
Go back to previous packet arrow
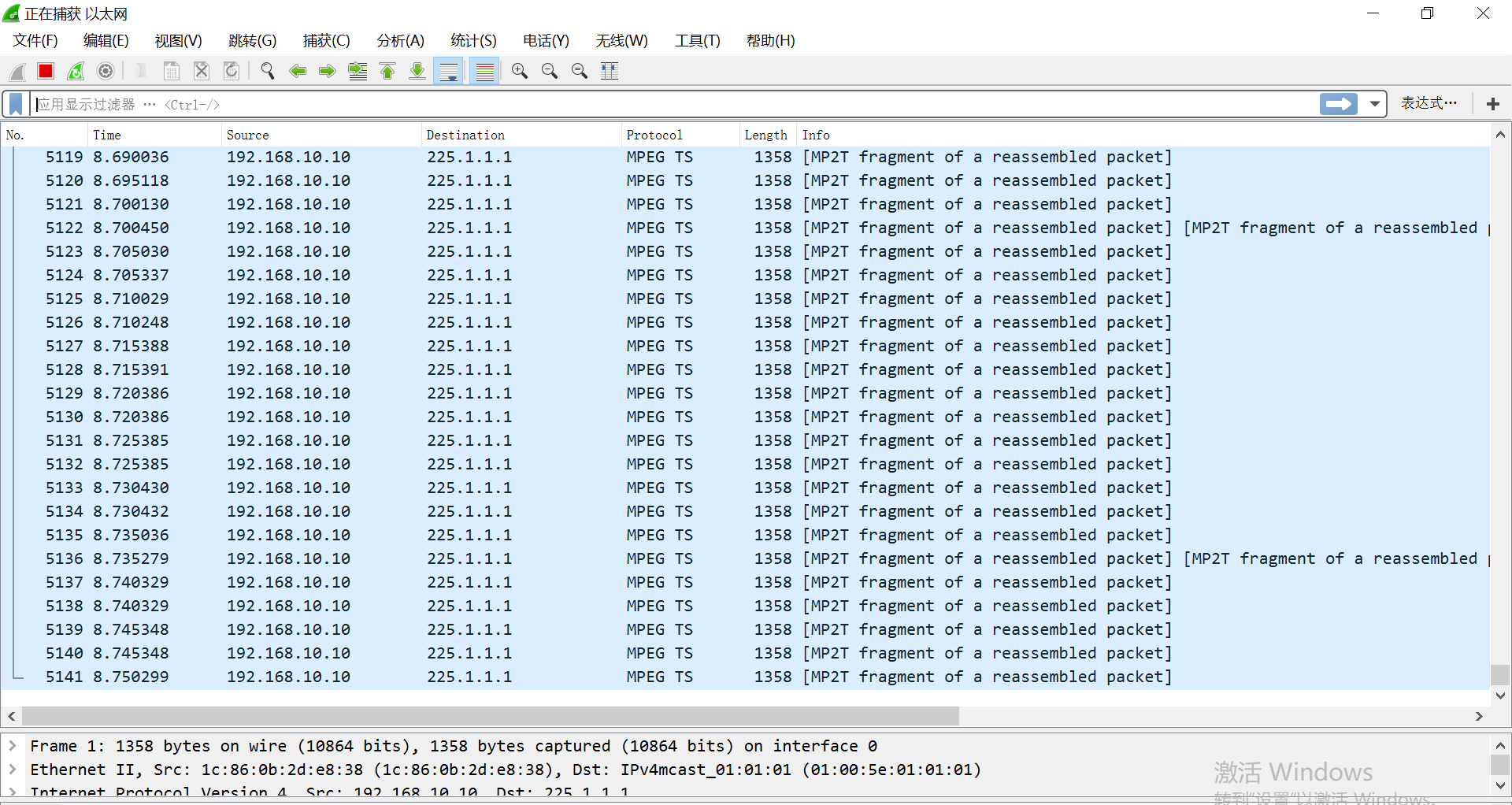coord(298,72)
